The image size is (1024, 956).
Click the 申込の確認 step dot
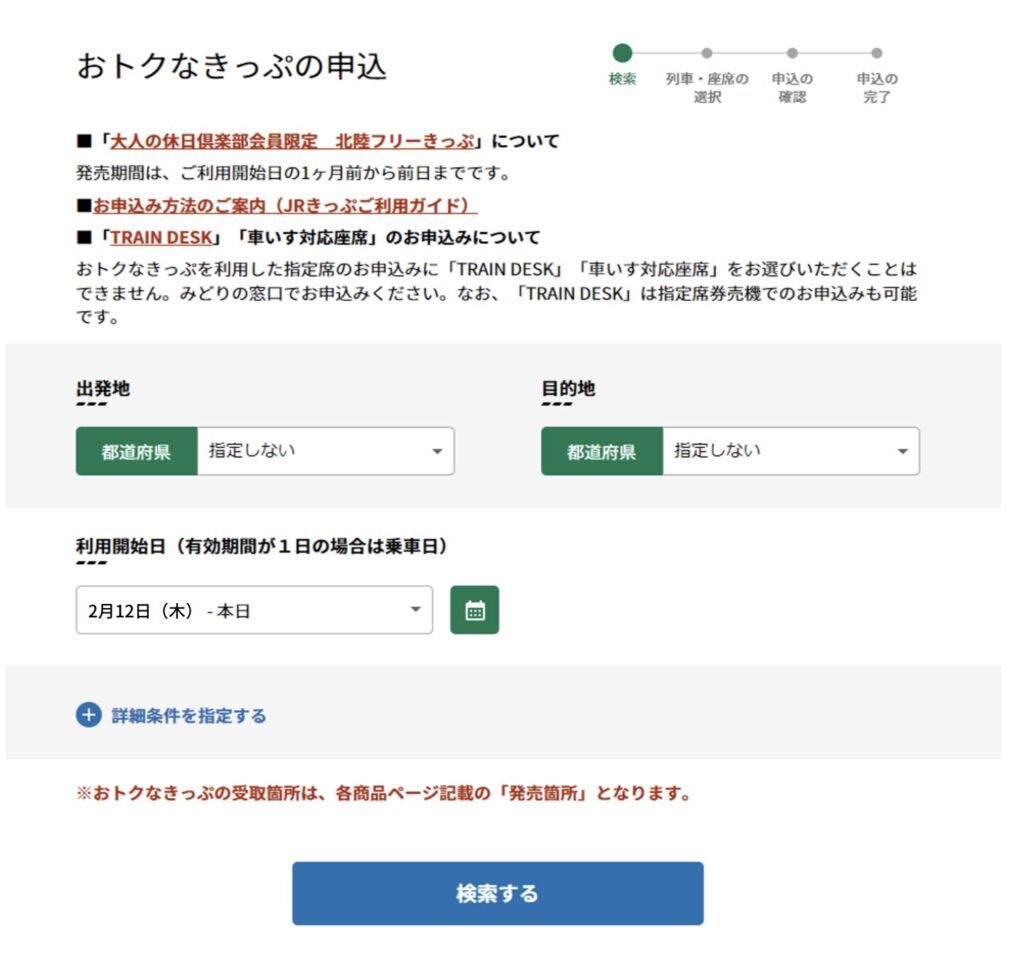pos(792,53)
